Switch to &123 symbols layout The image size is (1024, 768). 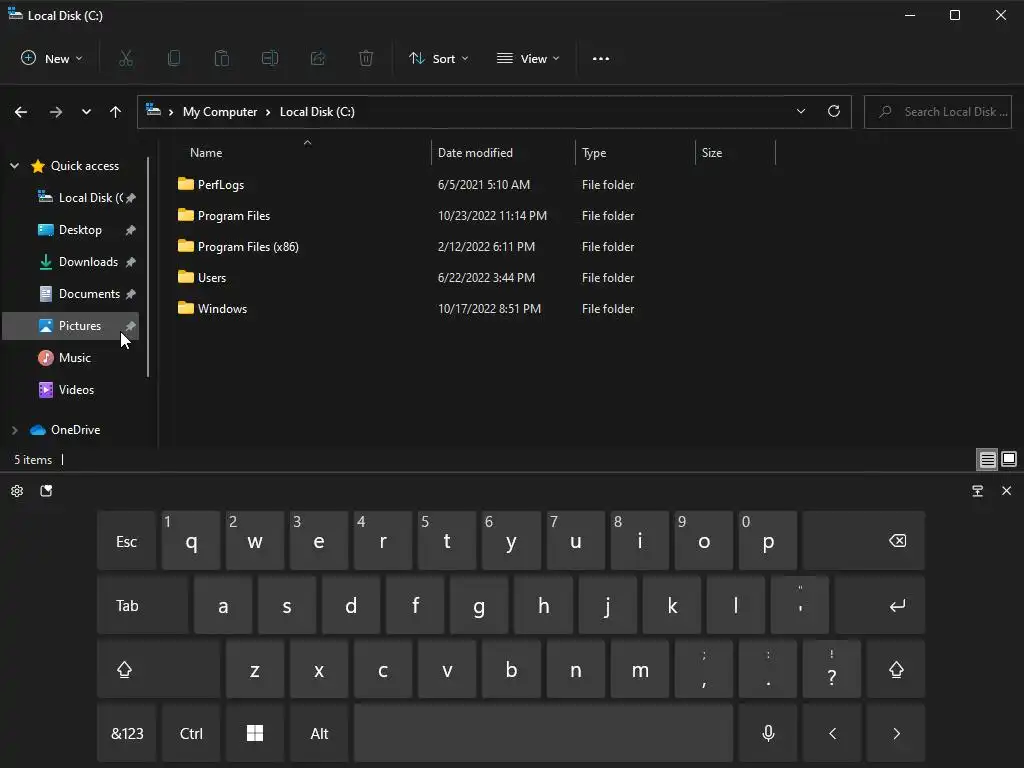[x=126, y=733]
